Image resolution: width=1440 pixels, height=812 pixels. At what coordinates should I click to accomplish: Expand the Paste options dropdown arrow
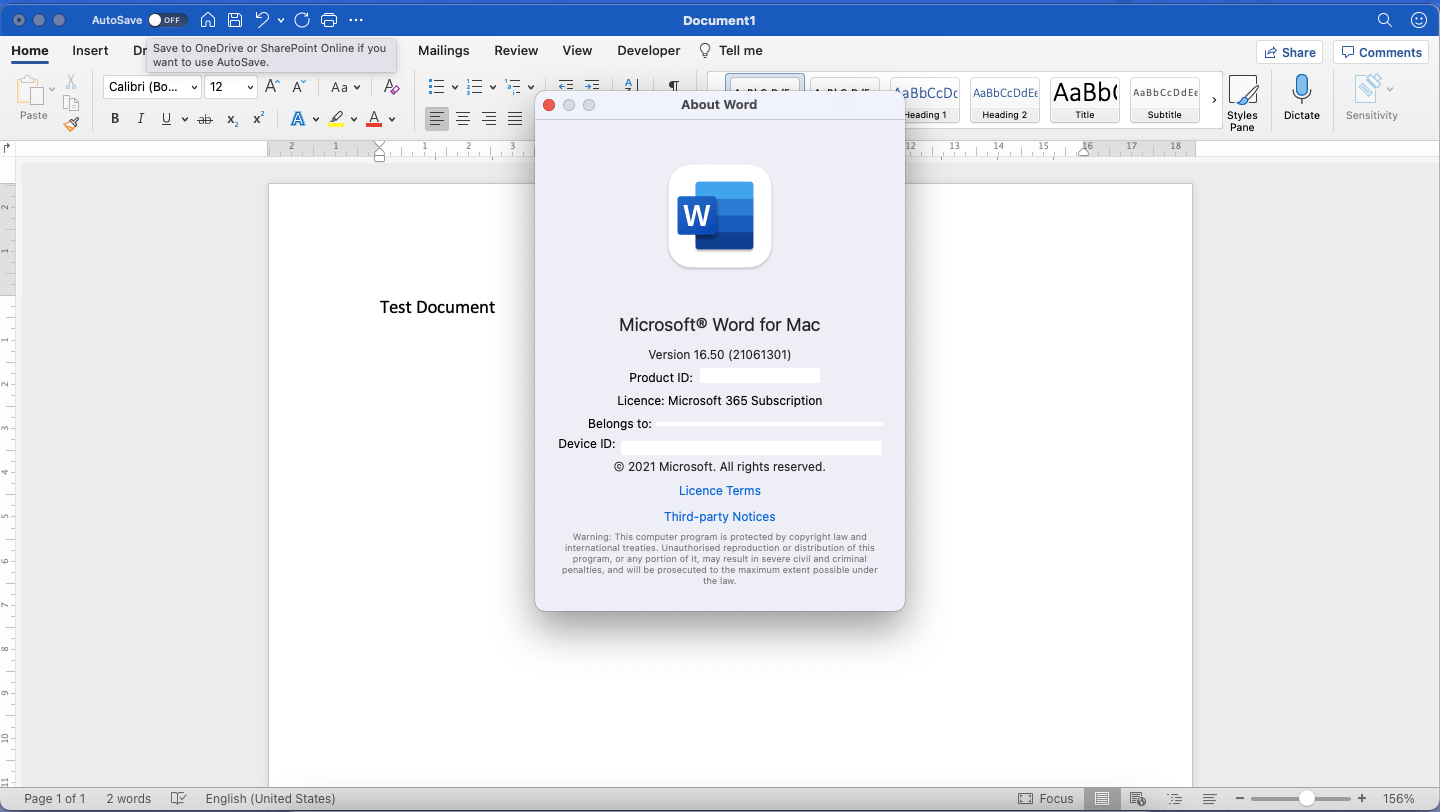52,90
